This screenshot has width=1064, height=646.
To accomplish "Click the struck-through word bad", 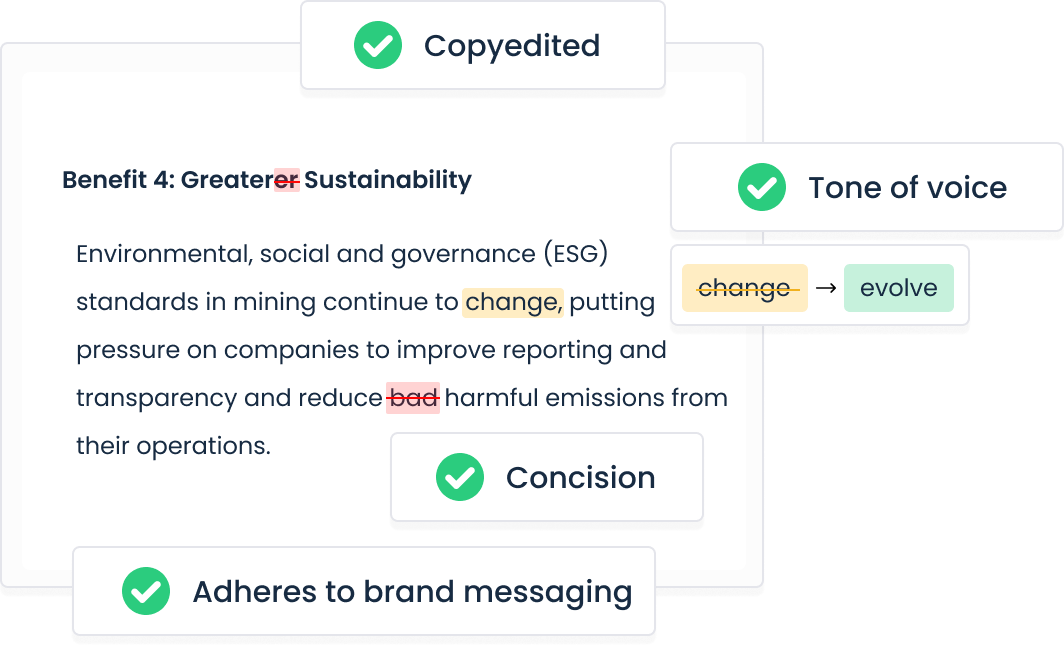I will pos(413,398).
